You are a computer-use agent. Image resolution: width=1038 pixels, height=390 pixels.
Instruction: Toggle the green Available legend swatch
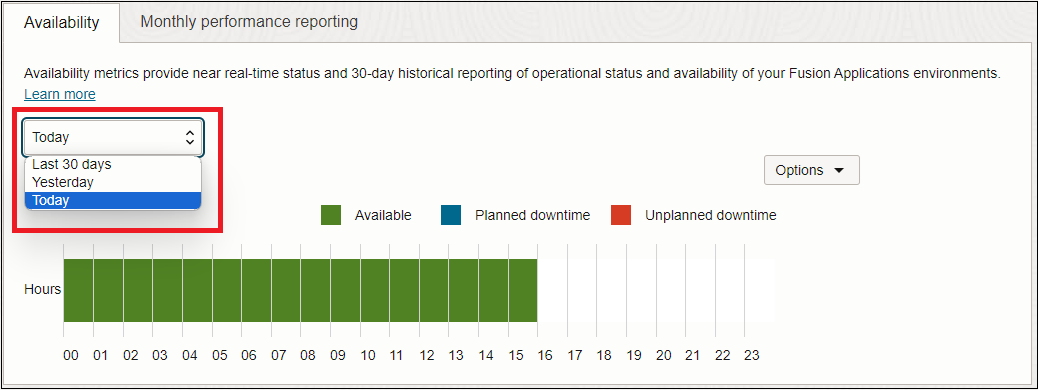click(x=331, y=215)
